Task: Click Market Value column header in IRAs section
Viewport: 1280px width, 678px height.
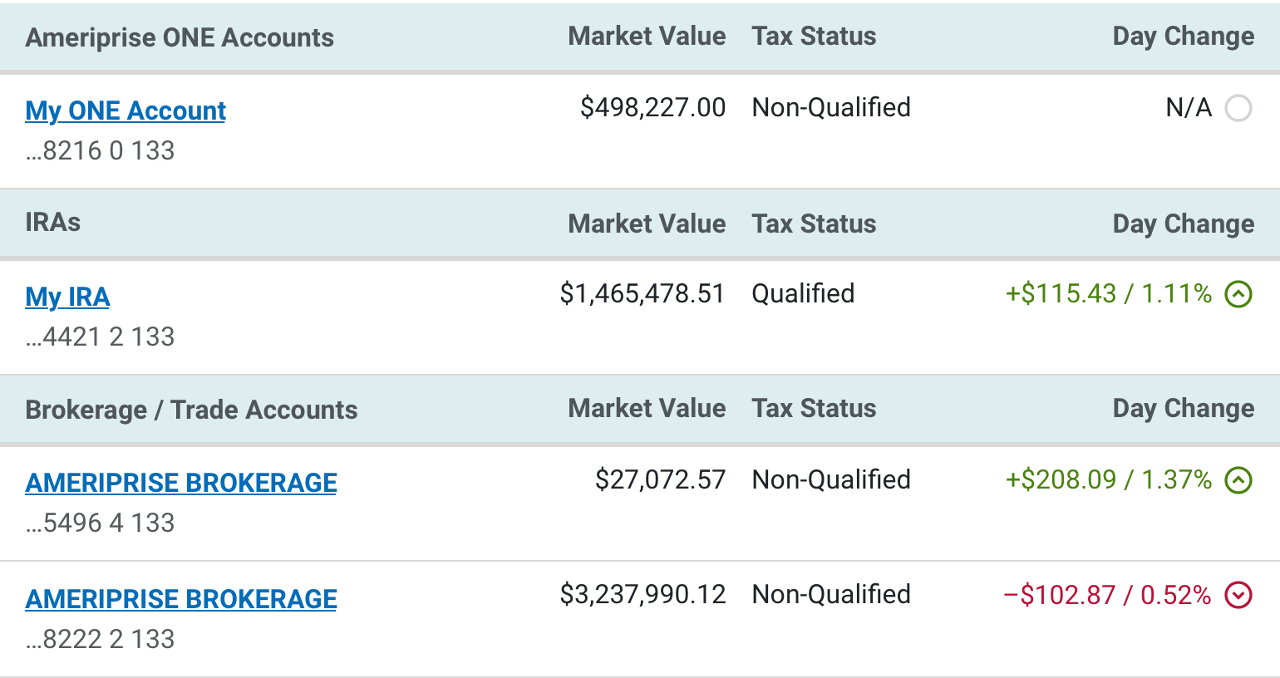Action: (647, 223)
